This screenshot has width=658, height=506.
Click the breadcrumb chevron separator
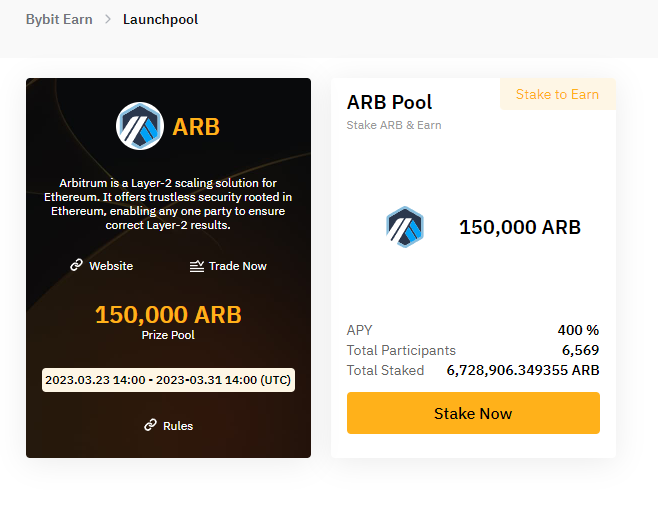coord(108,19)
